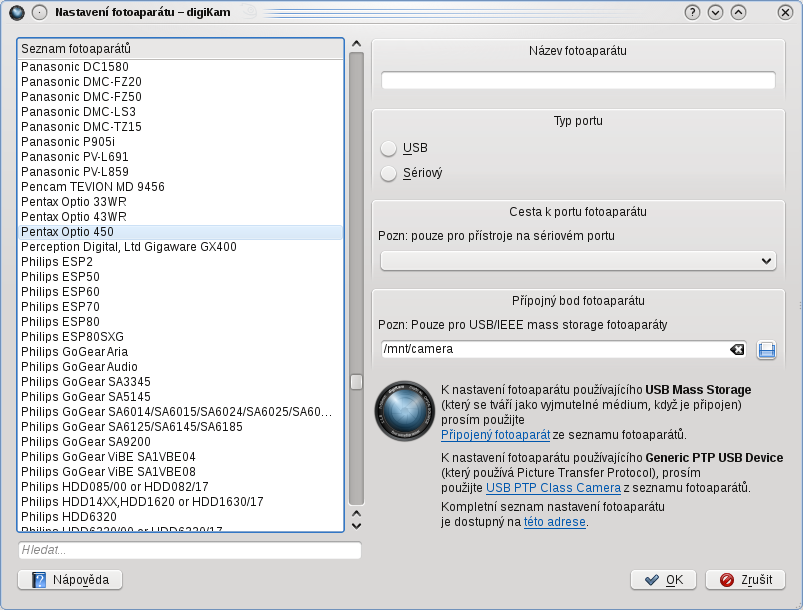
Task: Click the bottommost scroll-down arrow of the list
Action: tap(356, 526)
